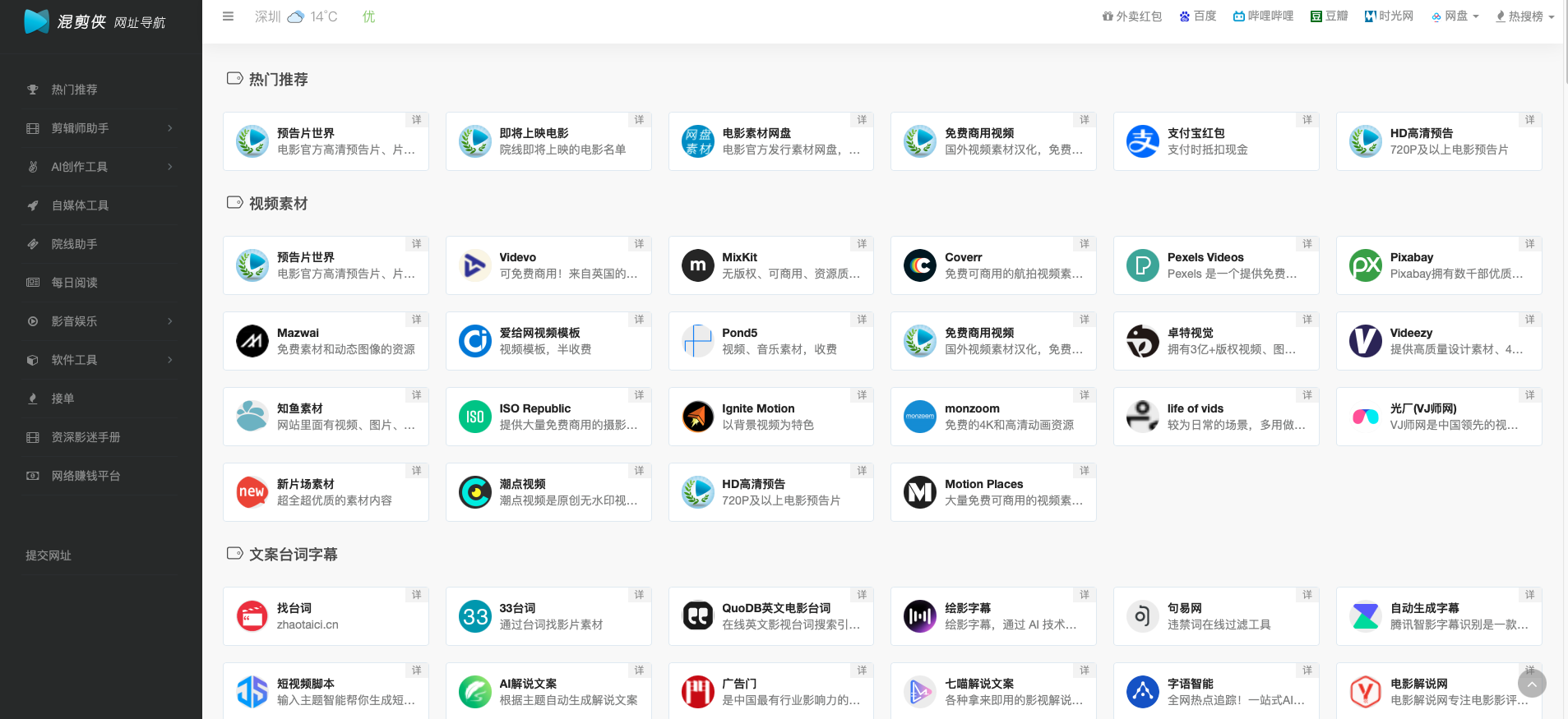This screenshot has width=1568, height=719.
Task: Open the ISO Republic icon
Action: (474, 417)
